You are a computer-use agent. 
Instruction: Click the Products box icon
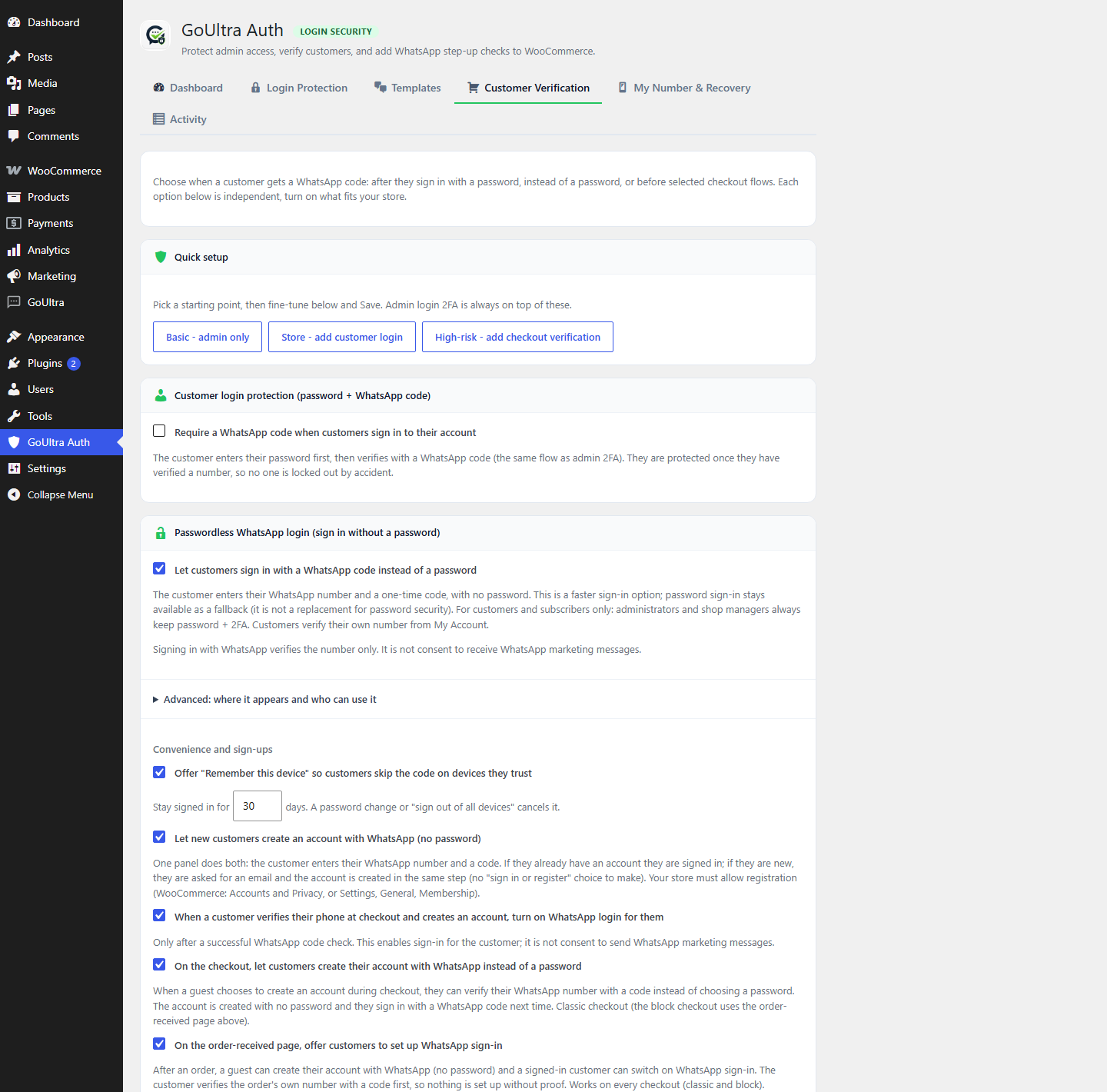pyautogui.click(x=14, y=197)
